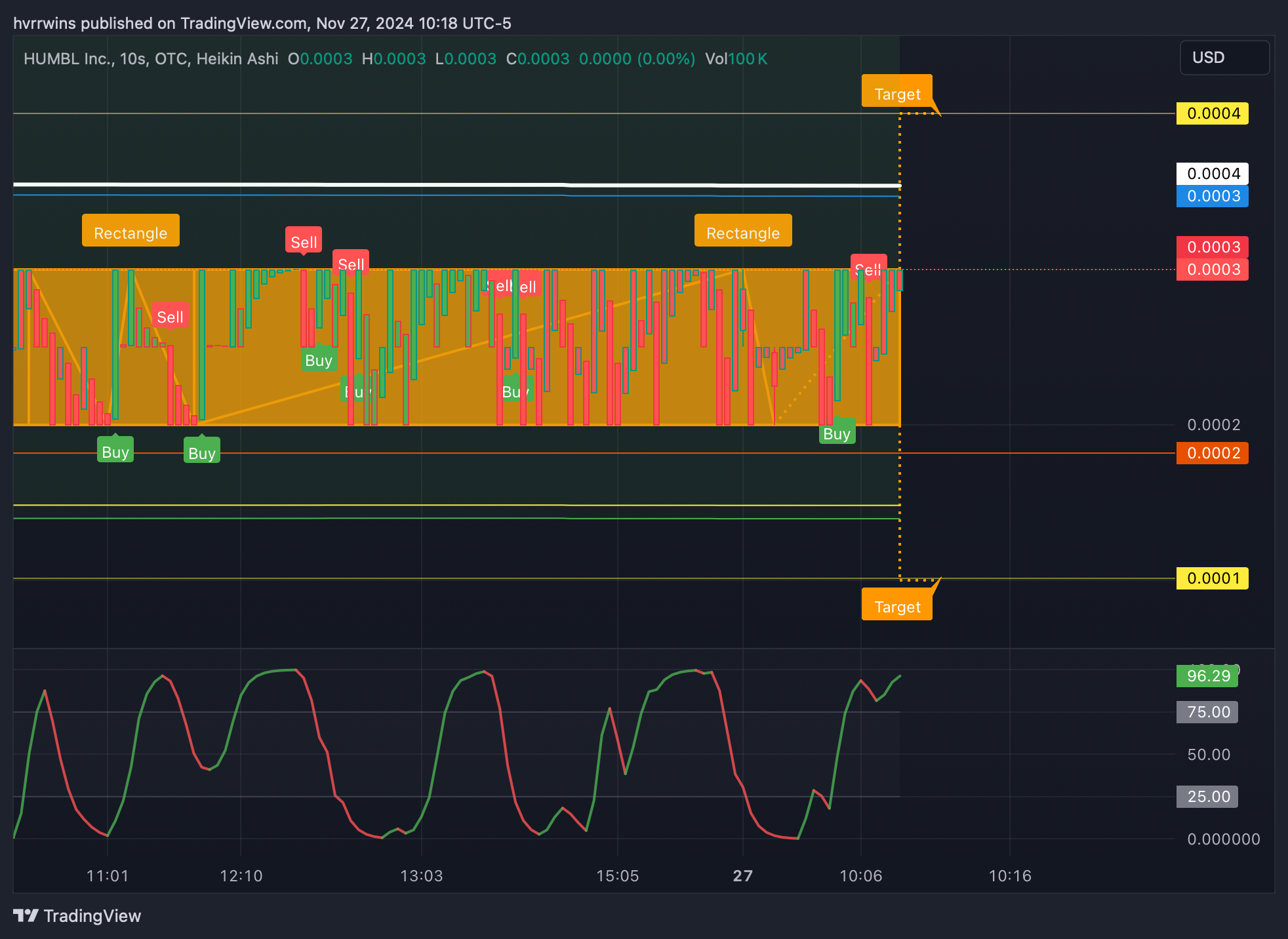This screenshot has height=939, width=1288.
Task: Click the TradingView logo icon
Action: tap(26, 915)
